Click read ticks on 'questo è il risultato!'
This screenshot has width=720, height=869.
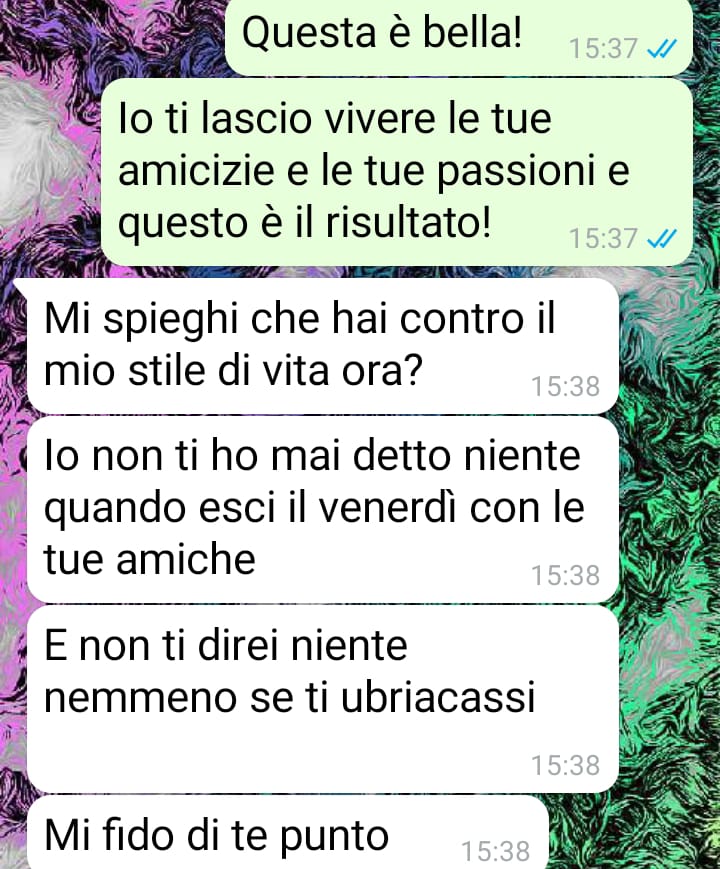[662, 239]
